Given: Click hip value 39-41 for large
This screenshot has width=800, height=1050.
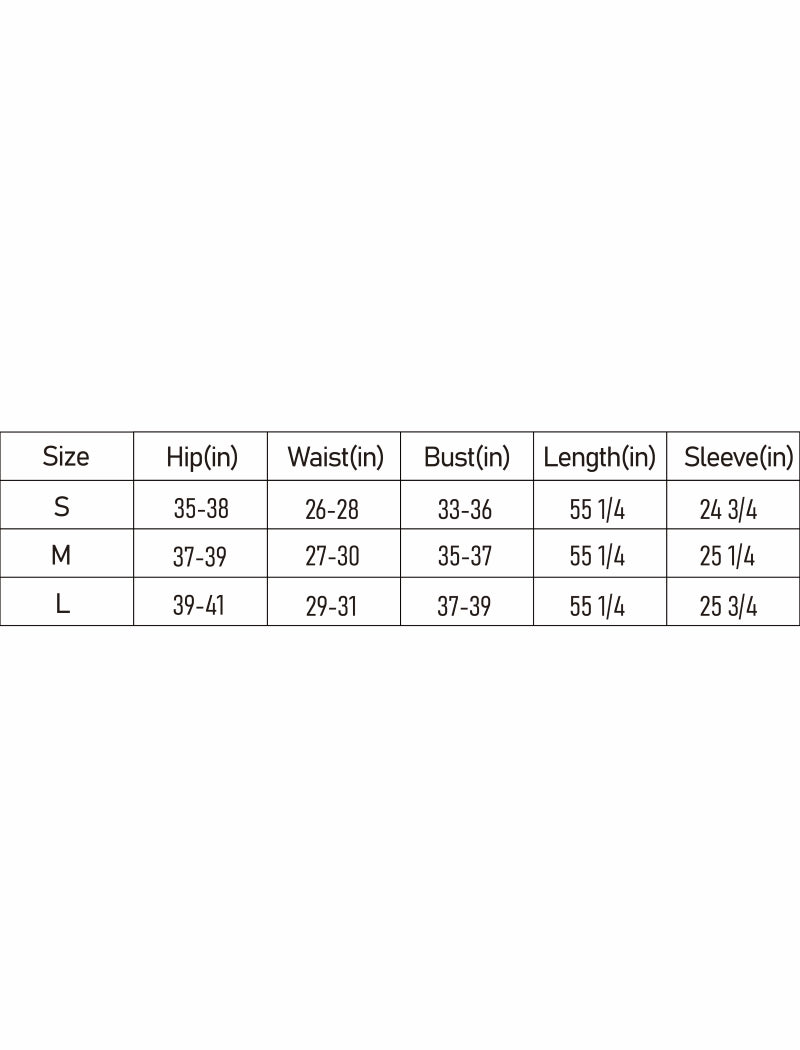Looking at the screenshot, I should pos(198,606).
